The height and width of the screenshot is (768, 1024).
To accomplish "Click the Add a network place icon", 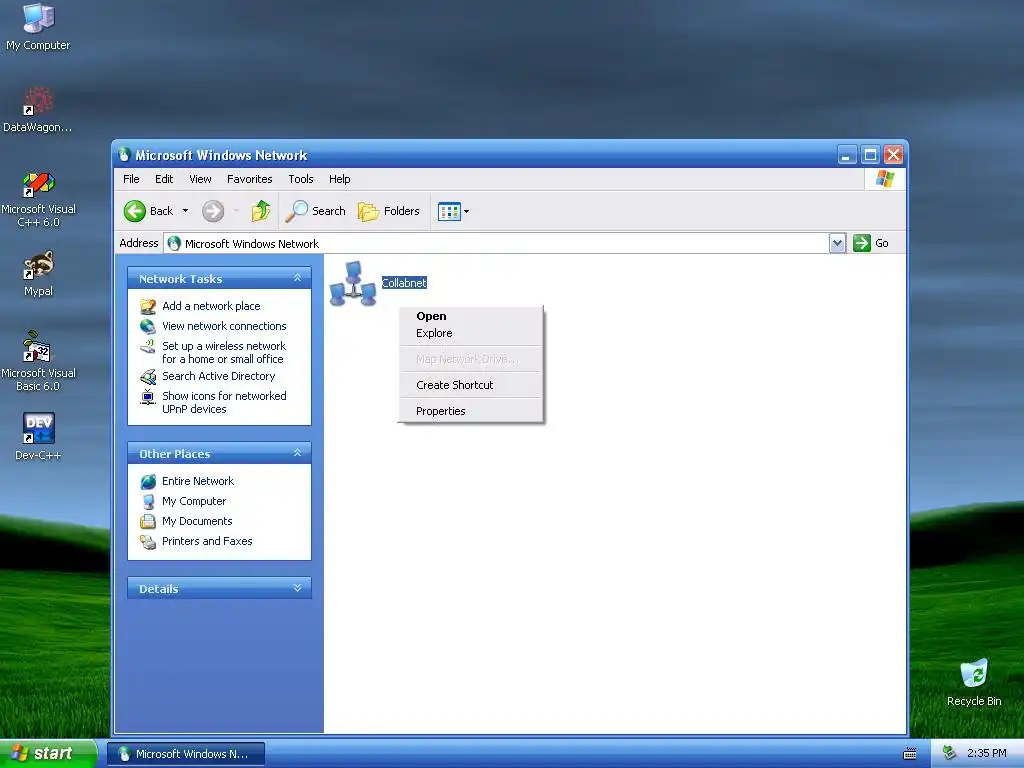I will (148, 306).
